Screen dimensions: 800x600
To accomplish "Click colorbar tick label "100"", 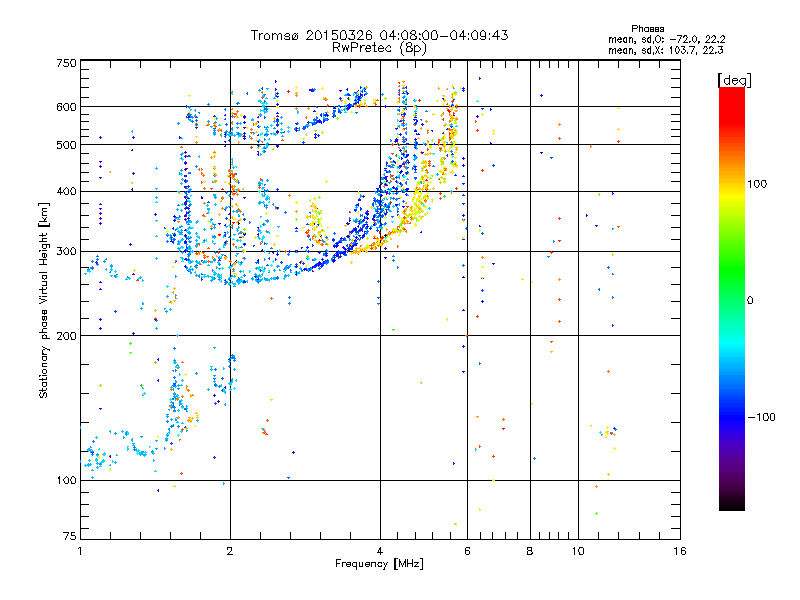I will 757,184.
